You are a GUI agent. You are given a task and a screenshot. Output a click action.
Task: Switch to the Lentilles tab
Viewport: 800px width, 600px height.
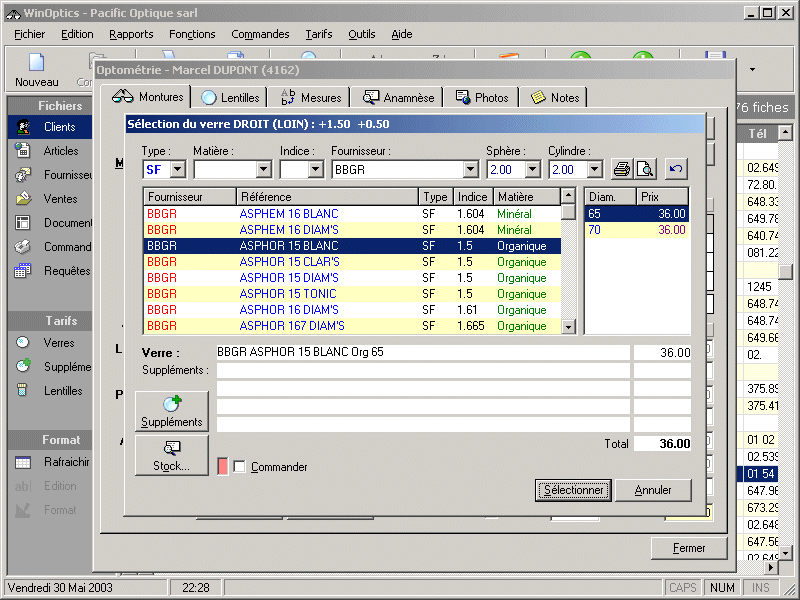pos(231,97)
